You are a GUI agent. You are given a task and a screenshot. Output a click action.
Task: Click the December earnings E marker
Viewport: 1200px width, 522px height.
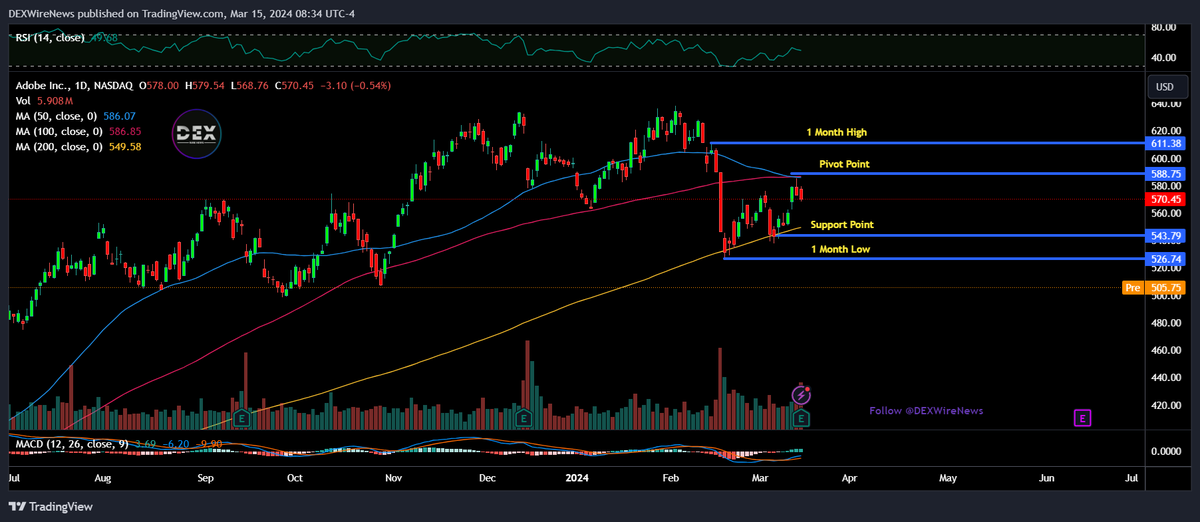(x=522, y=418)
